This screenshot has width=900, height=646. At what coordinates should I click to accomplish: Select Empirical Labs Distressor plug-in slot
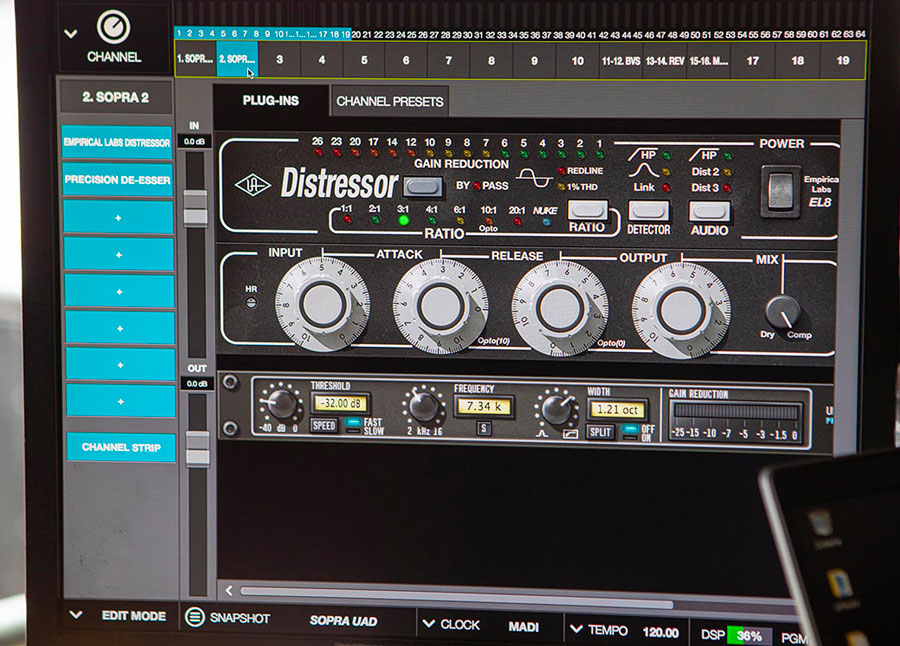(x=117, y=142)
